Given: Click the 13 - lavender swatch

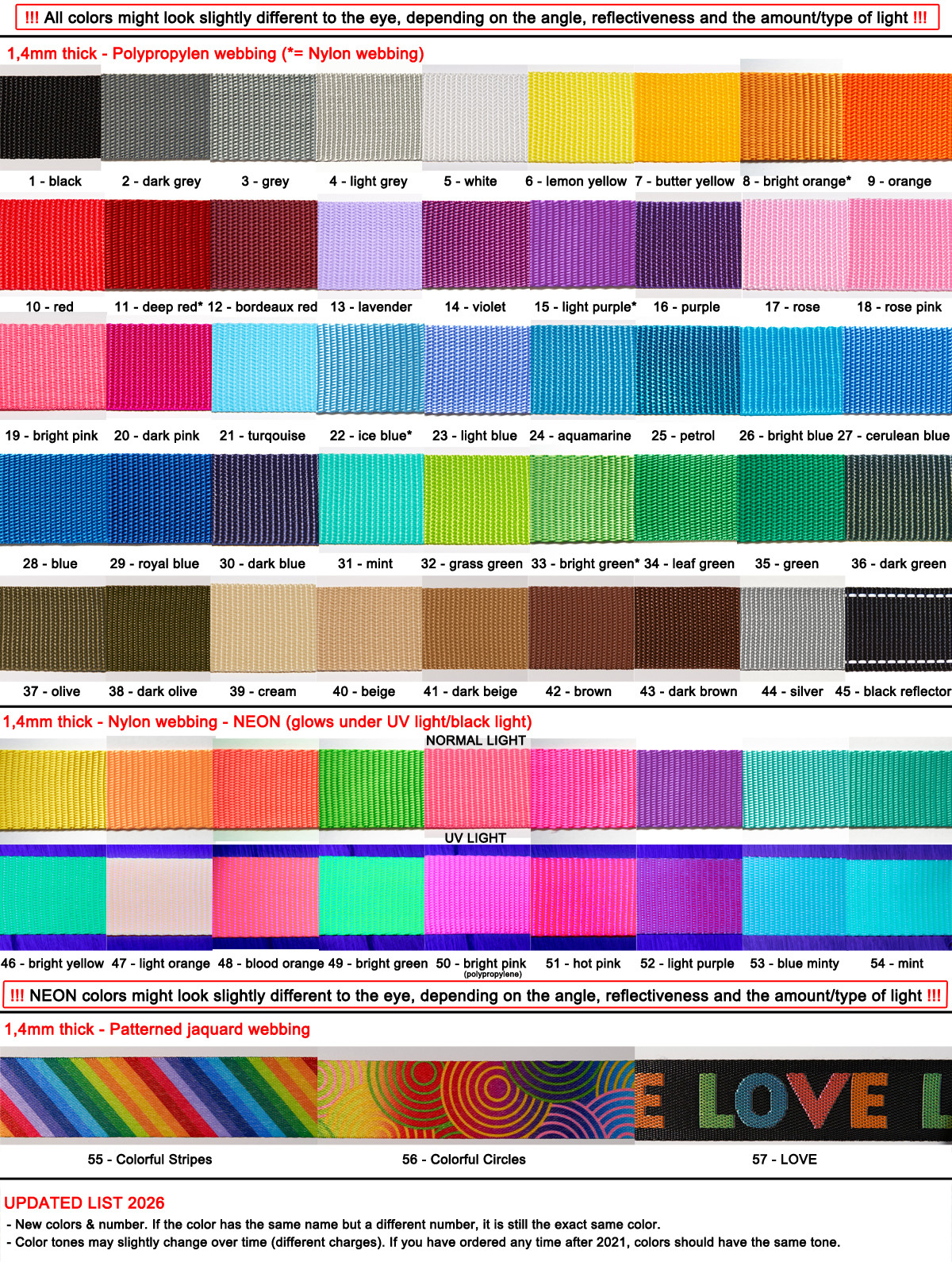Looking at the screenshot, I should pyautogui.click(x=370, y=244).
